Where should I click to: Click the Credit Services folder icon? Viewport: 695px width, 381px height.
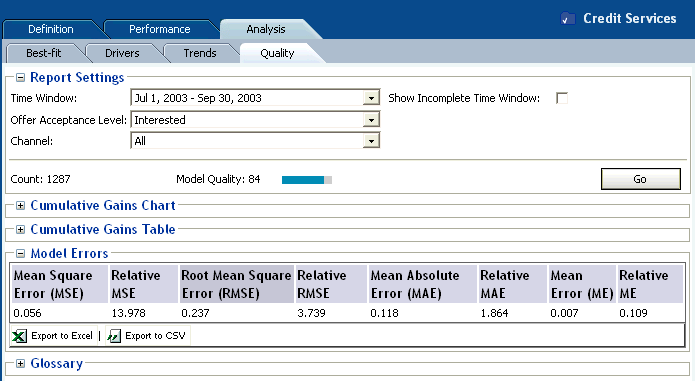coord(568,19)
